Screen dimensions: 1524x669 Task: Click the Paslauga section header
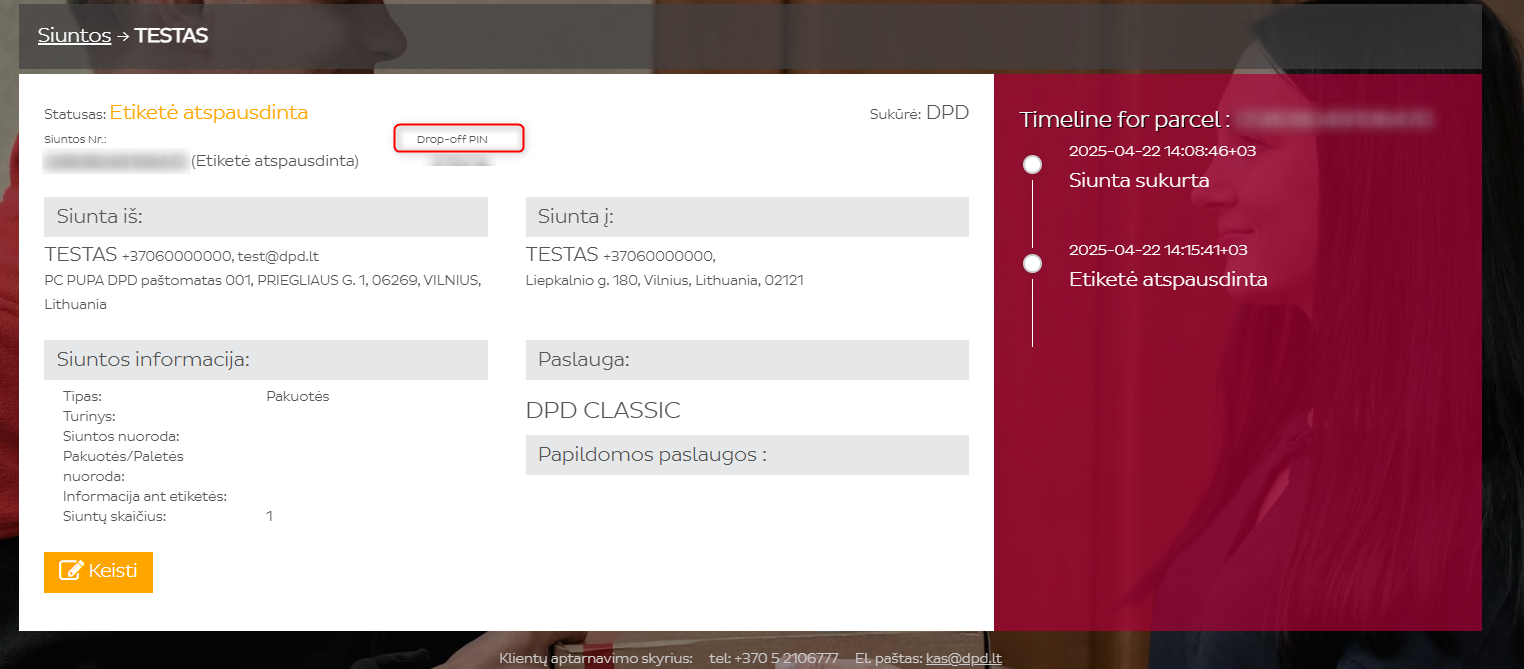747,360
